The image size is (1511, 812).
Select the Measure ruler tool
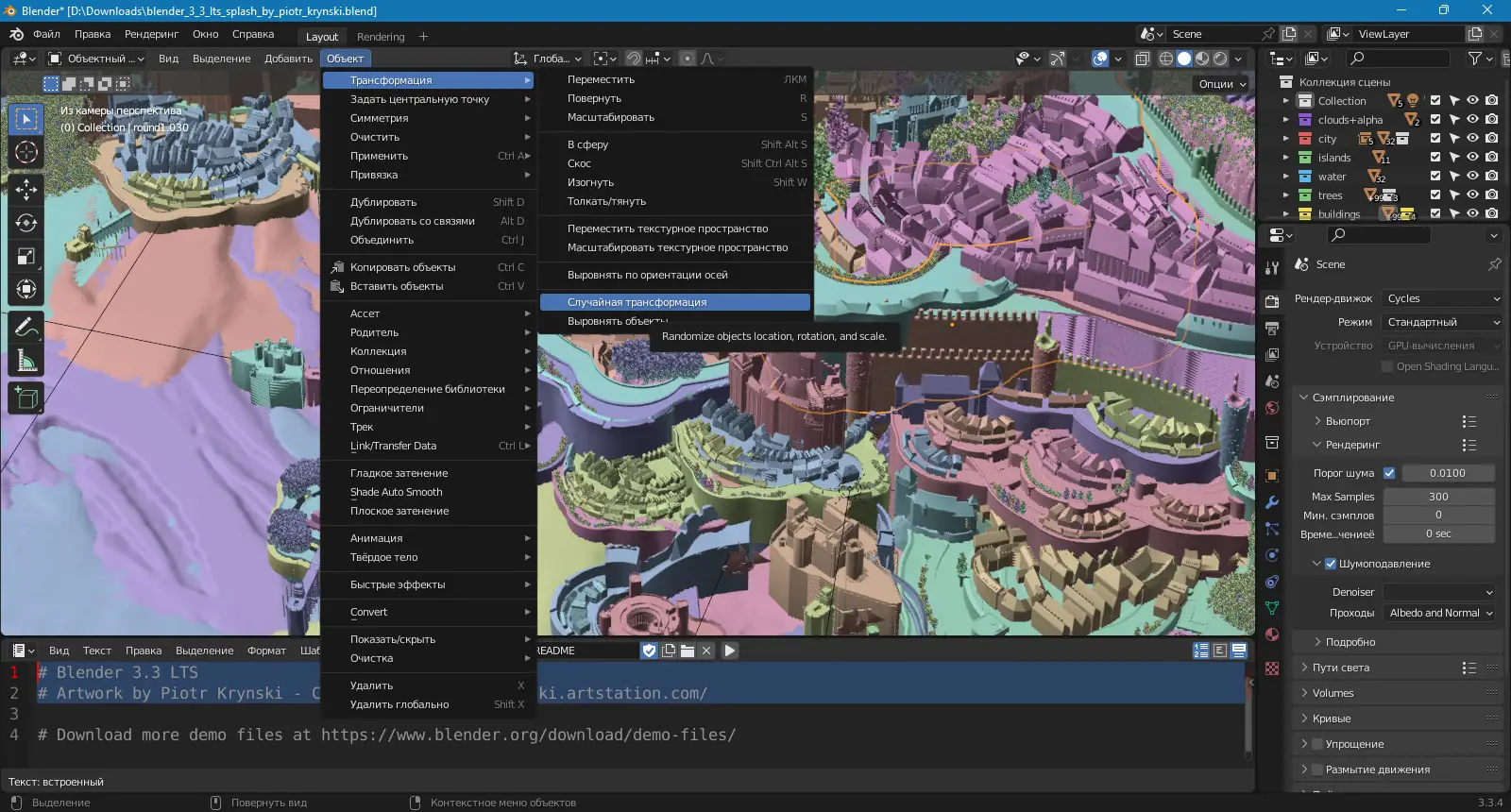(26, 361)
